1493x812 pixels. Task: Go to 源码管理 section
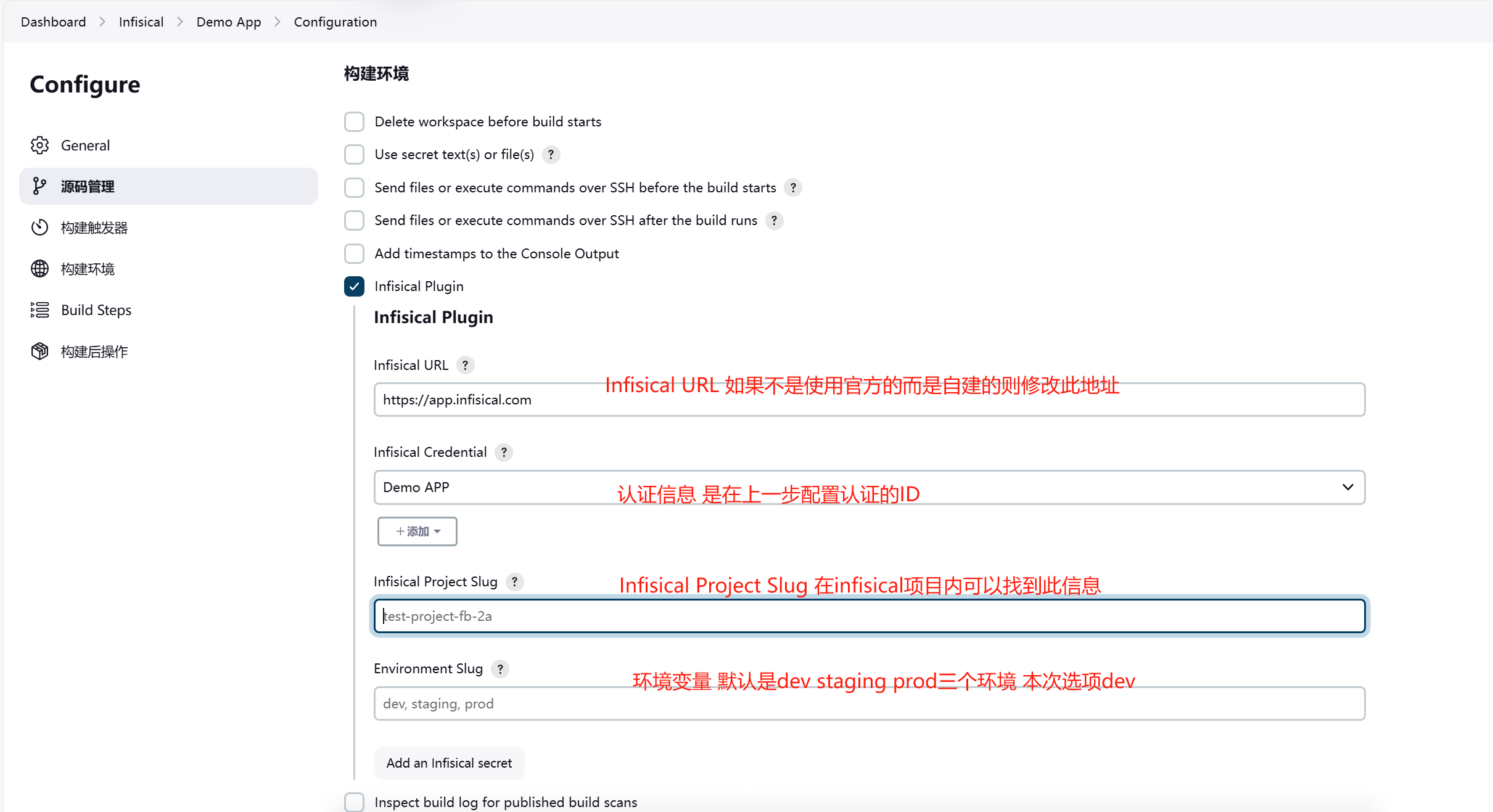(168, 186)
